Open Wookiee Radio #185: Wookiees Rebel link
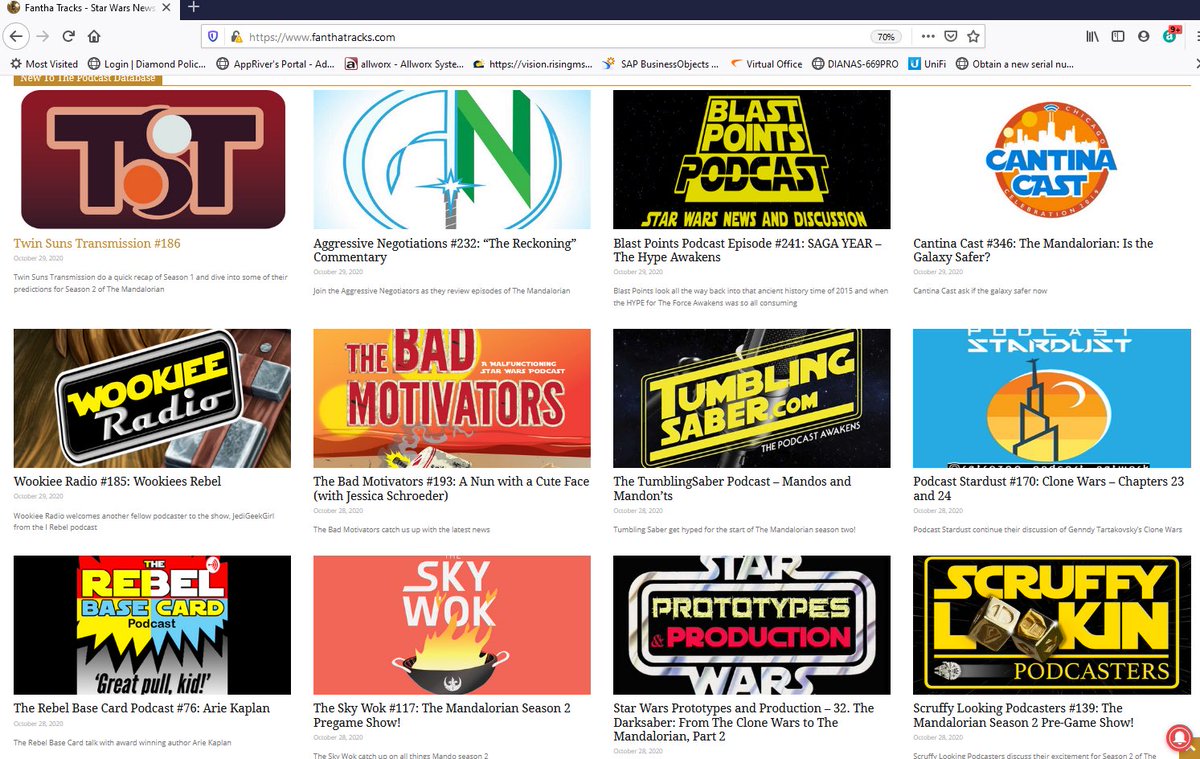 [x=117, y=482]
